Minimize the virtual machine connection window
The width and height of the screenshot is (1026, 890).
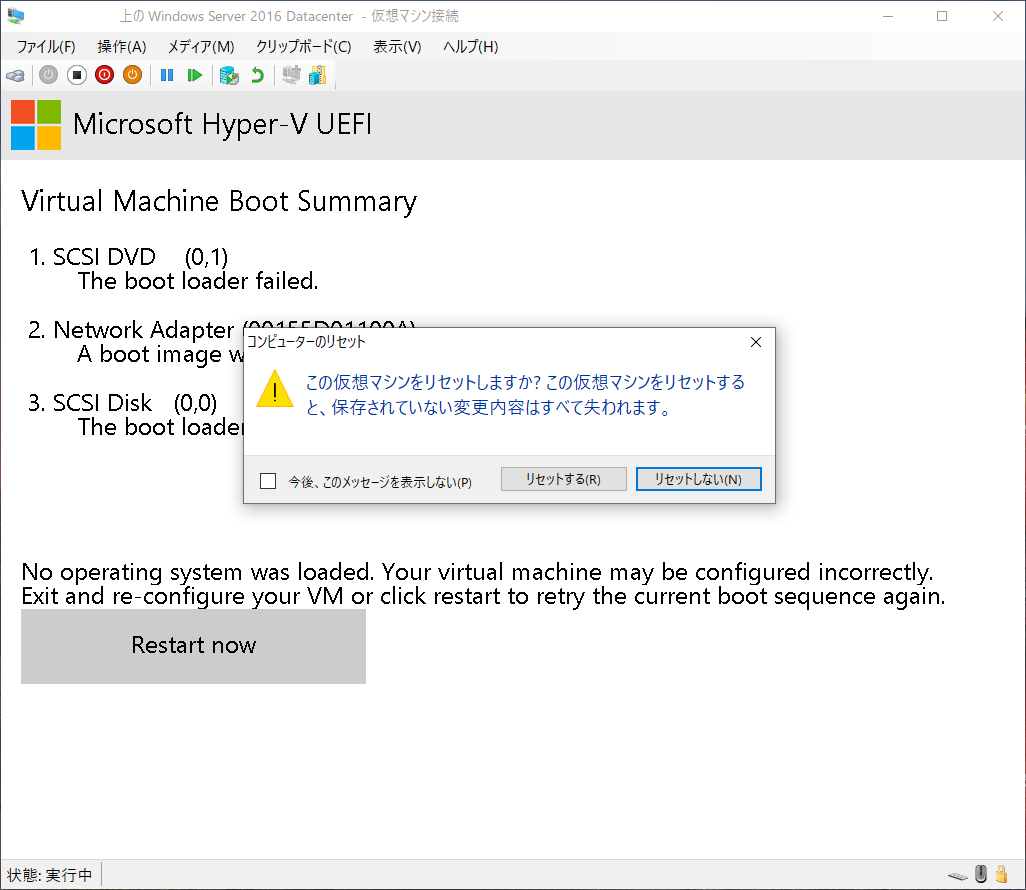pos(887,16)
